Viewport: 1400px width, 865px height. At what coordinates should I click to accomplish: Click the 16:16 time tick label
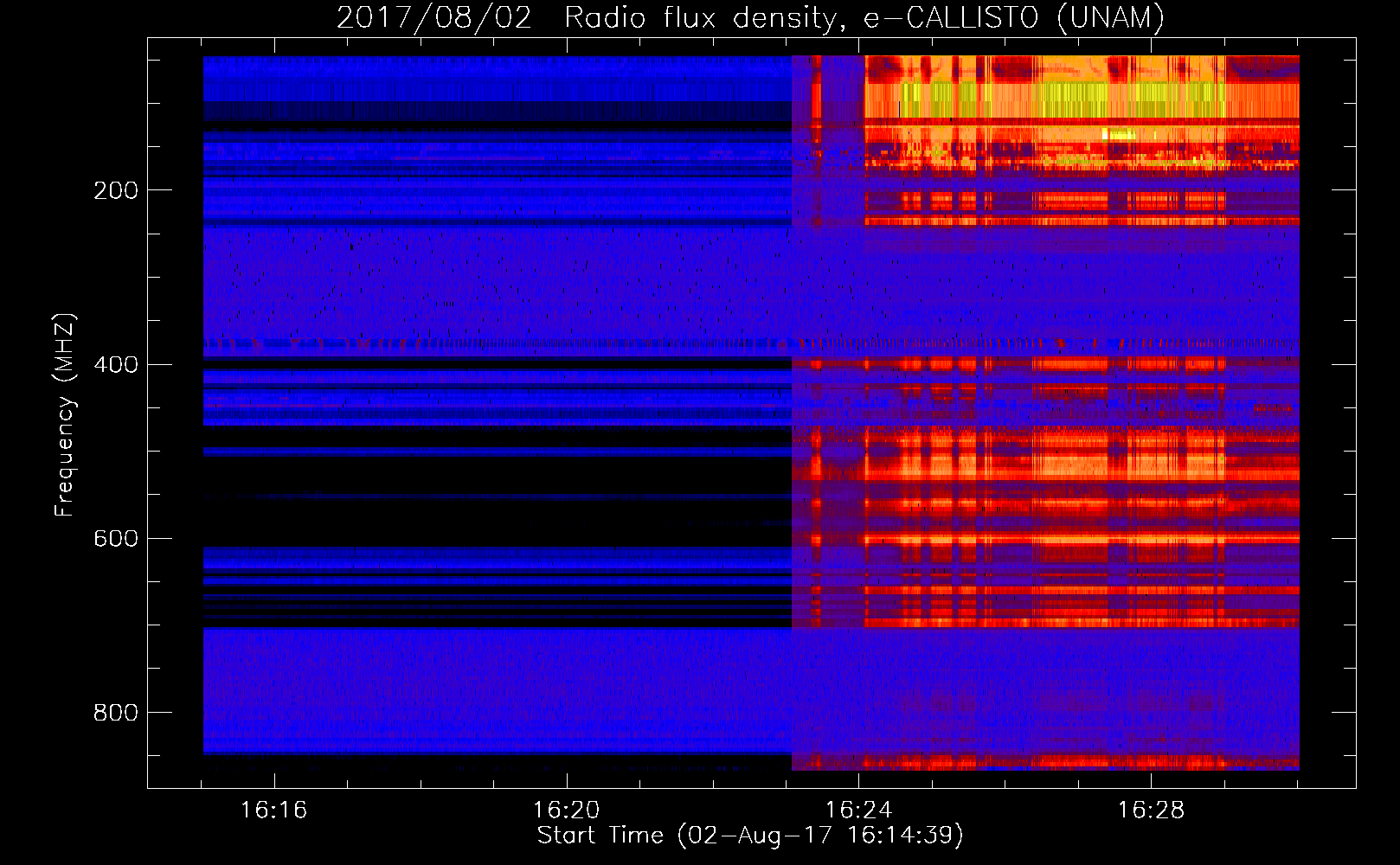pyautogui.click(x=273, y=810)
